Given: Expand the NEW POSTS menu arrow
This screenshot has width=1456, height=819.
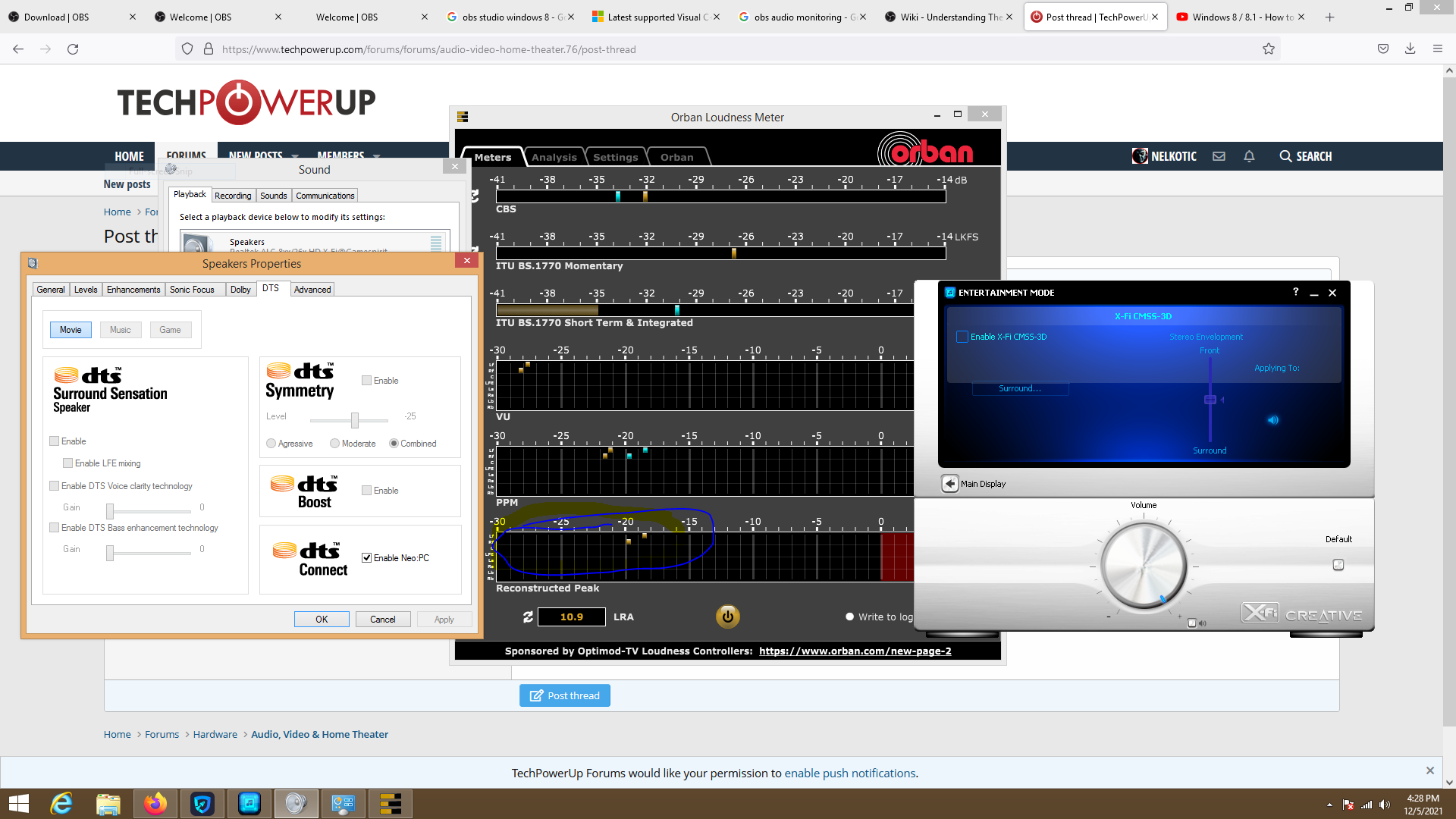Looking at the screenshot, I should click(295, 156).
